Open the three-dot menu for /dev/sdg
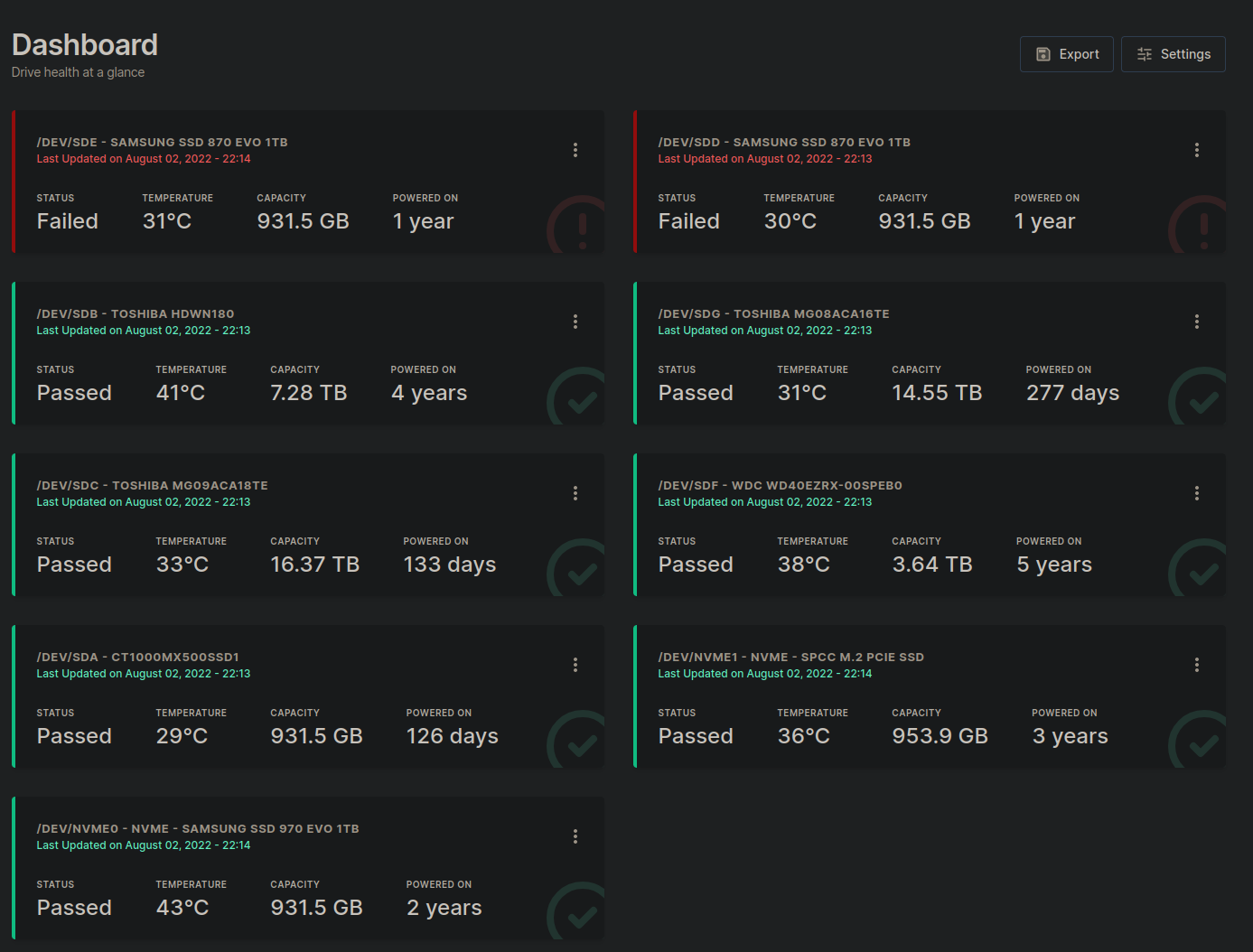The height and width of the screenshot is (952, 1253). pos(1197,322)
